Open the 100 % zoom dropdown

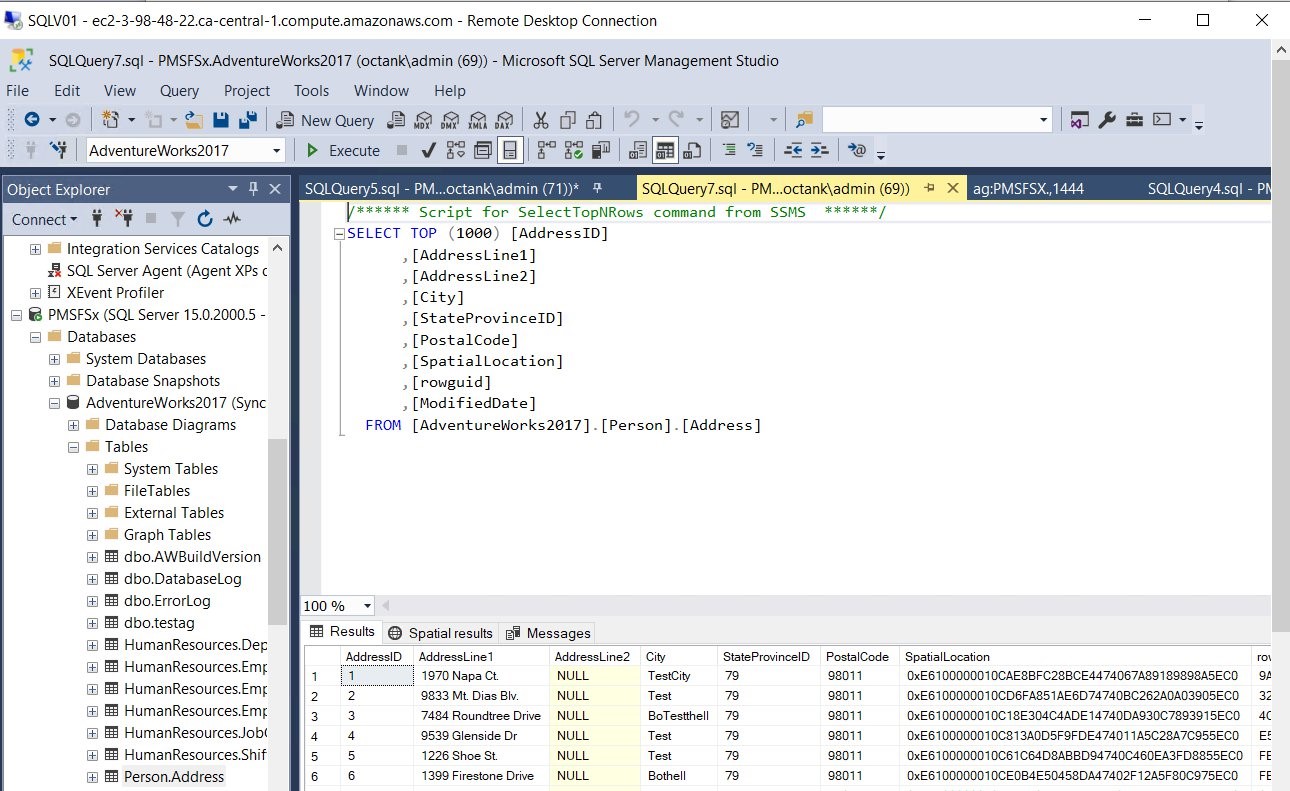click(x=368, y=606)
